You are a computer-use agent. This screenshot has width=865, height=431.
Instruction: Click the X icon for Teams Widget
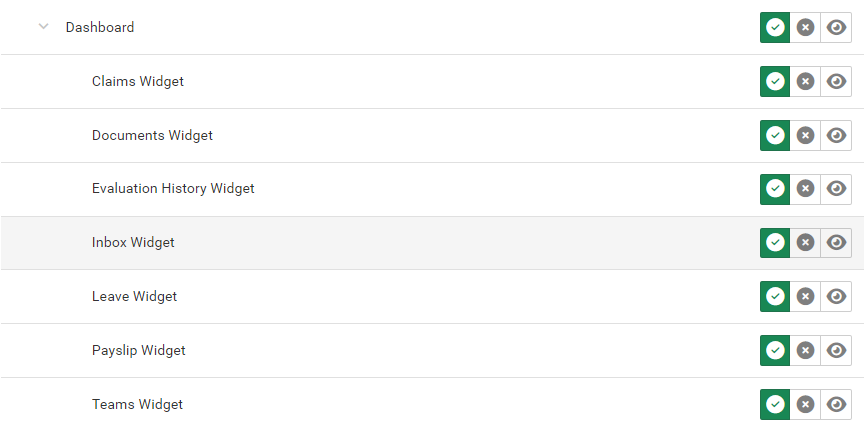805,404
